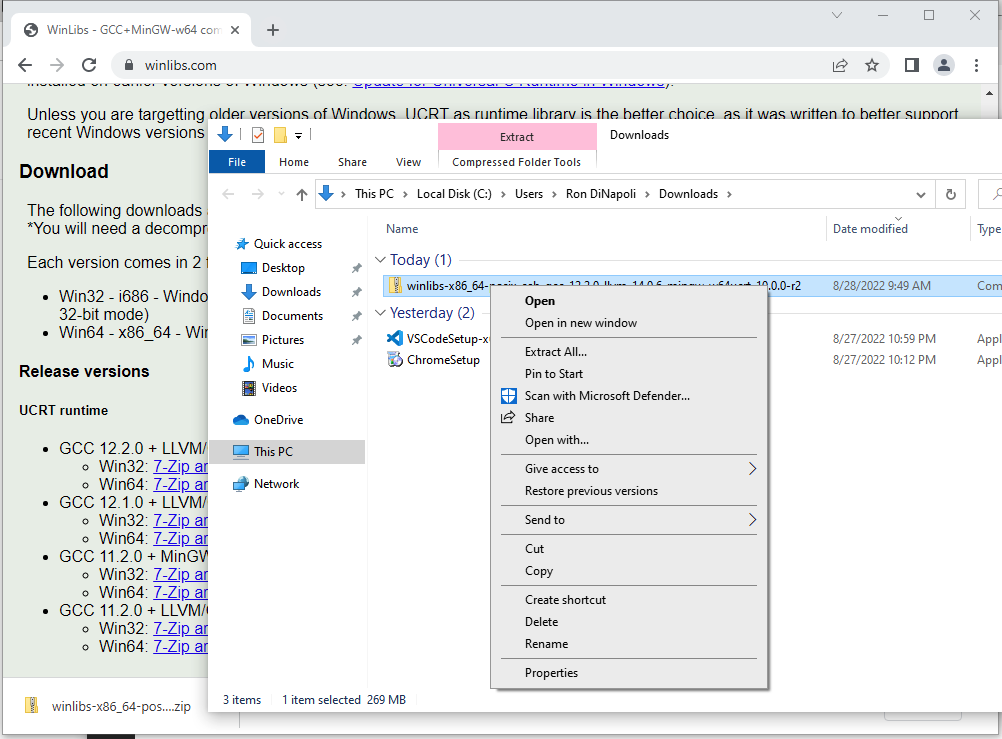Click the share page icon in the address bar
This screenshot has height=739, width=1002.
(840, 65)
